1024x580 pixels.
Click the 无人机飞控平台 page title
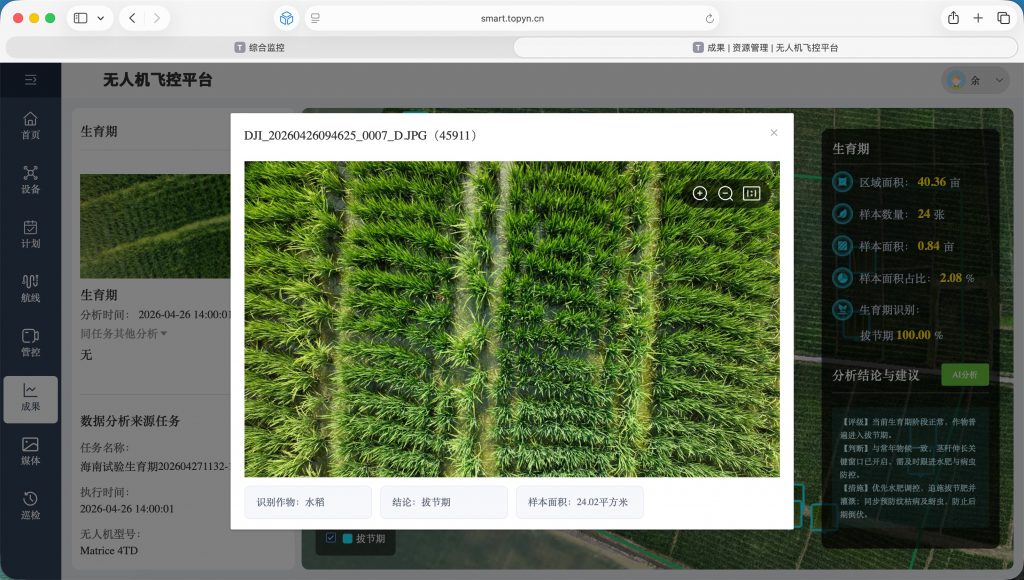click(157, 80)
